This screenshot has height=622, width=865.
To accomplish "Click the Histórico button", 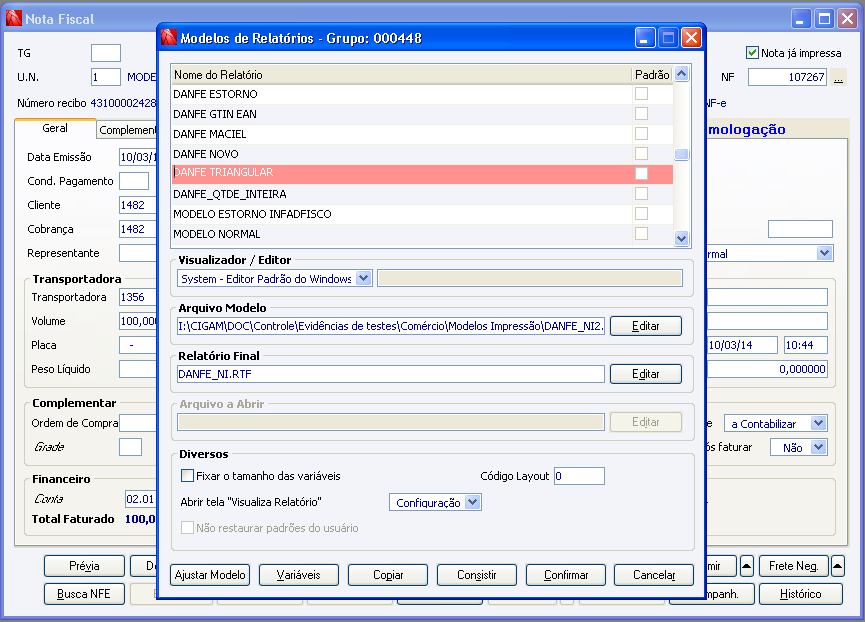I will coord(800,594).
